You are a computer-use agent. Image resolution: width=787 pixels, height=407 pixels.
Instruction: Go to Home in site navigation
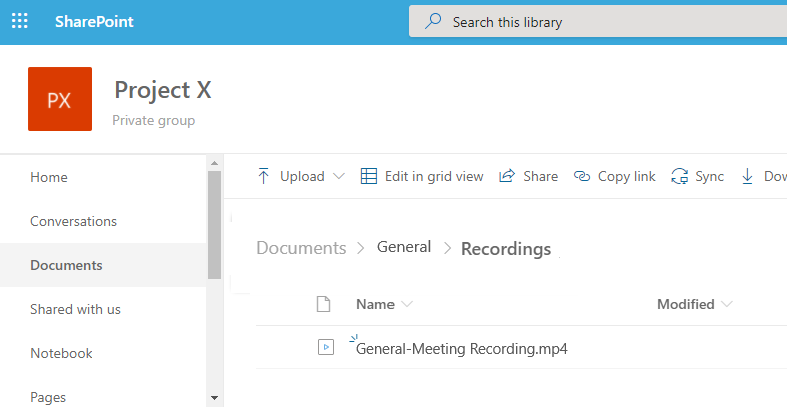49,177
